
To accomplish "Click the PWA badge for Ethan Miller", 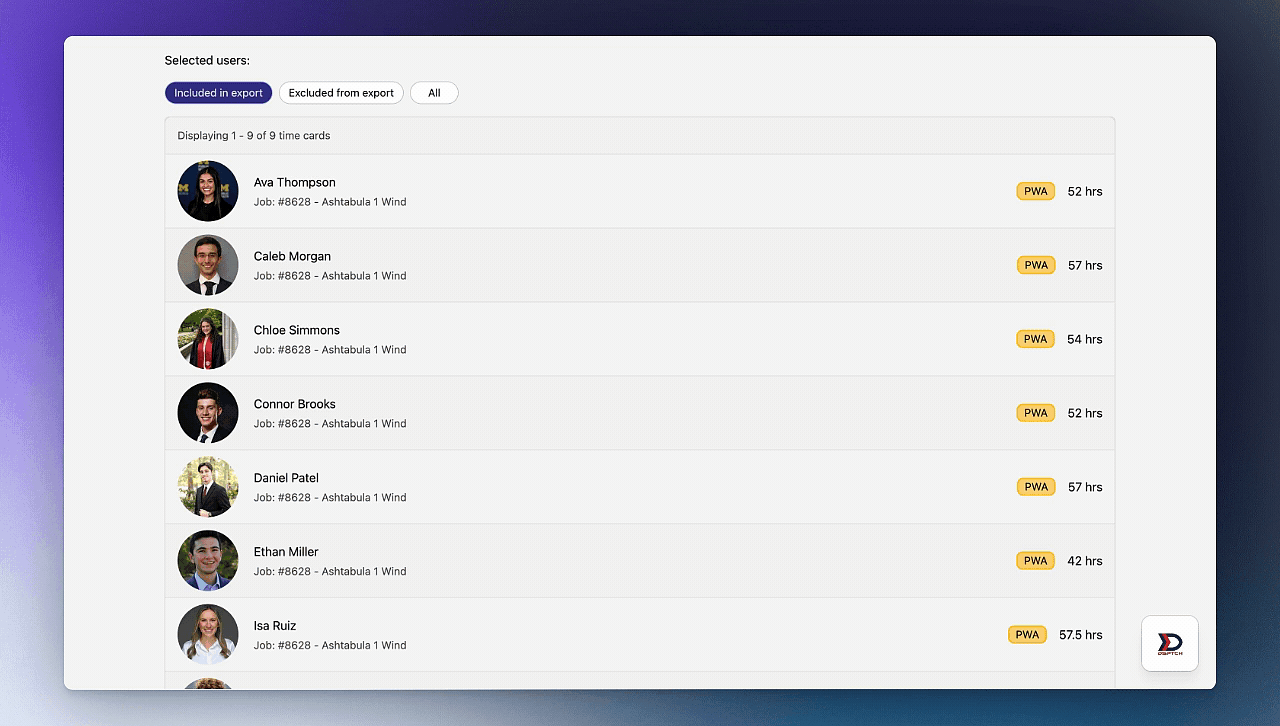I will coord(1036,561).
